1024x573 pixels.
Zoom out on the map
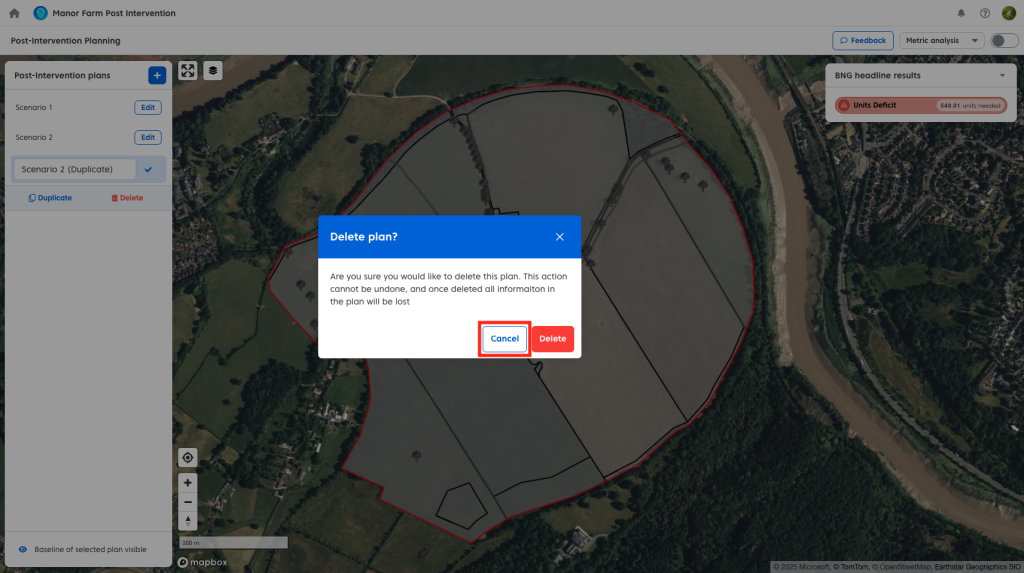click(x=187, y=501)
